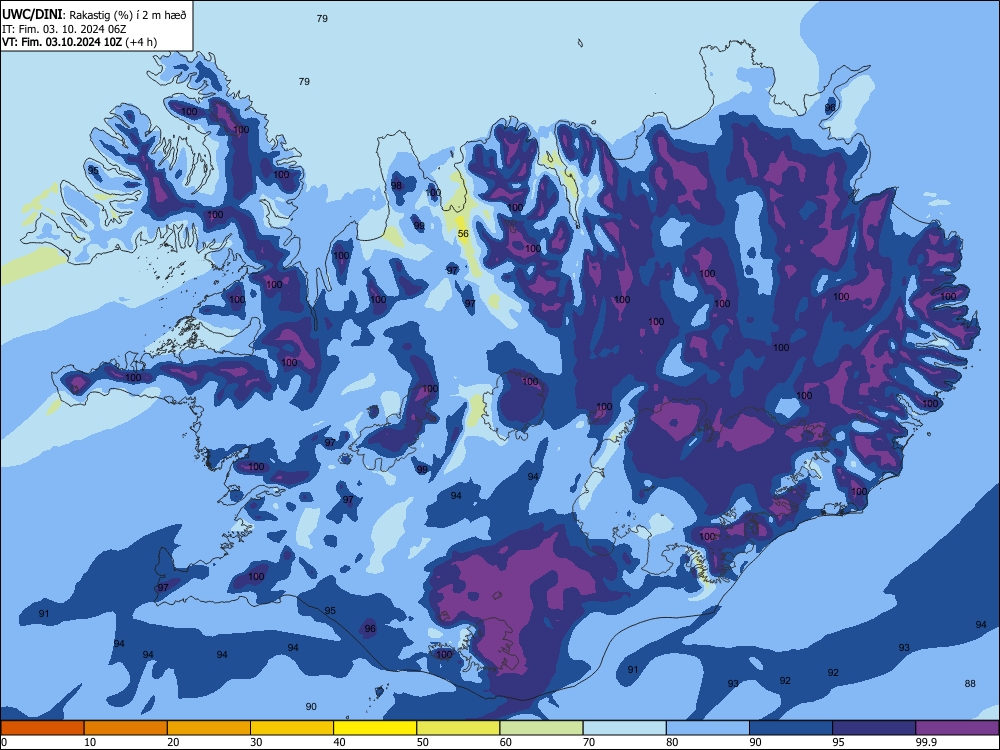The height and width of the screenshot is (750, 1000).
Task: Click the 10–20 orange legend swatch
Action: pos(126,728)
